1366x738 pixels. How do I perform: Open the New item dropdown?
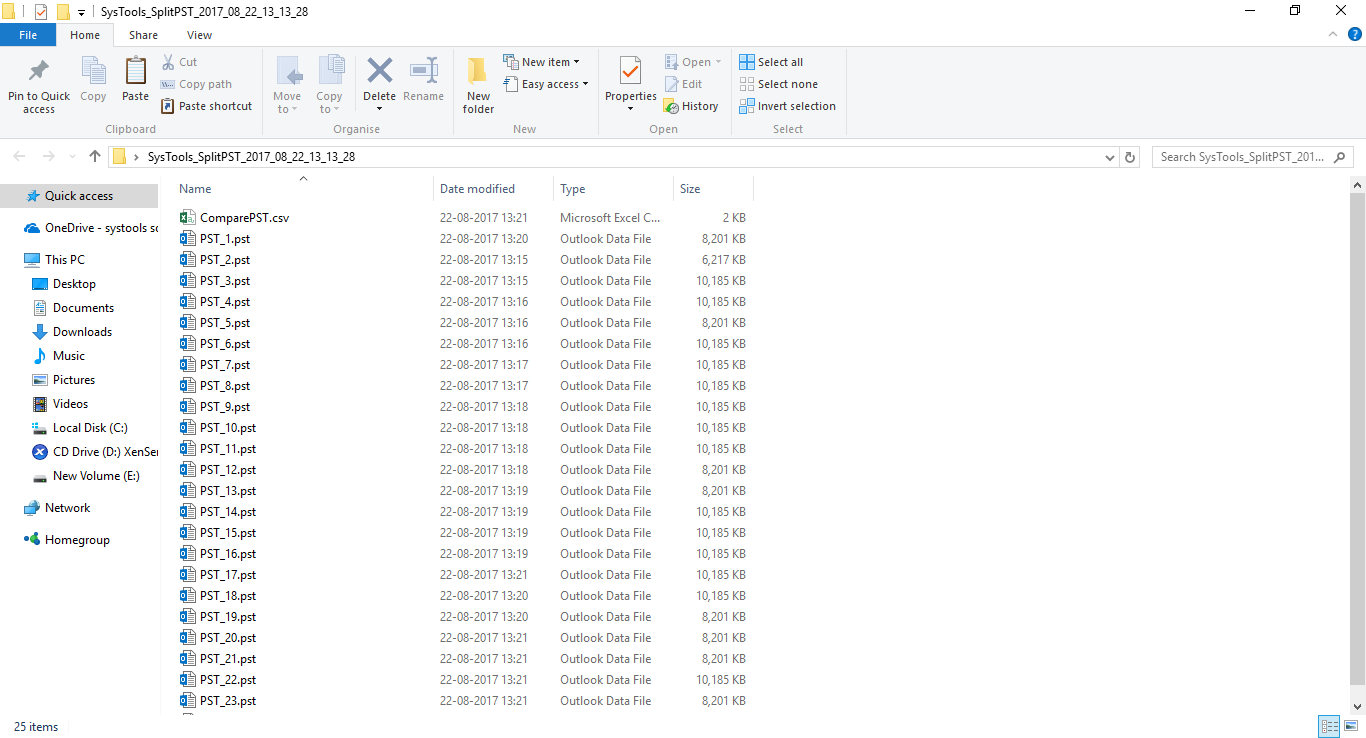click(x=543, y=61)
